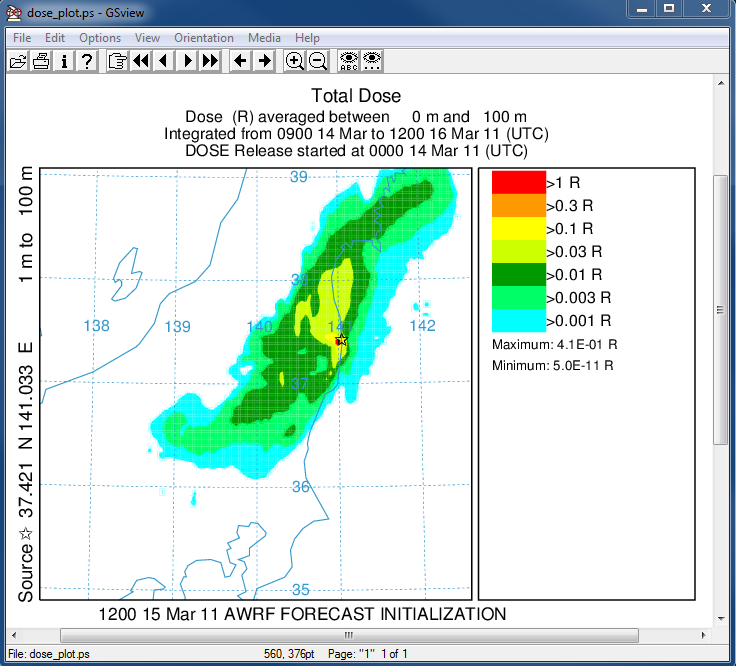
Task: Open the Orientation menu
Action: [204, 38]
